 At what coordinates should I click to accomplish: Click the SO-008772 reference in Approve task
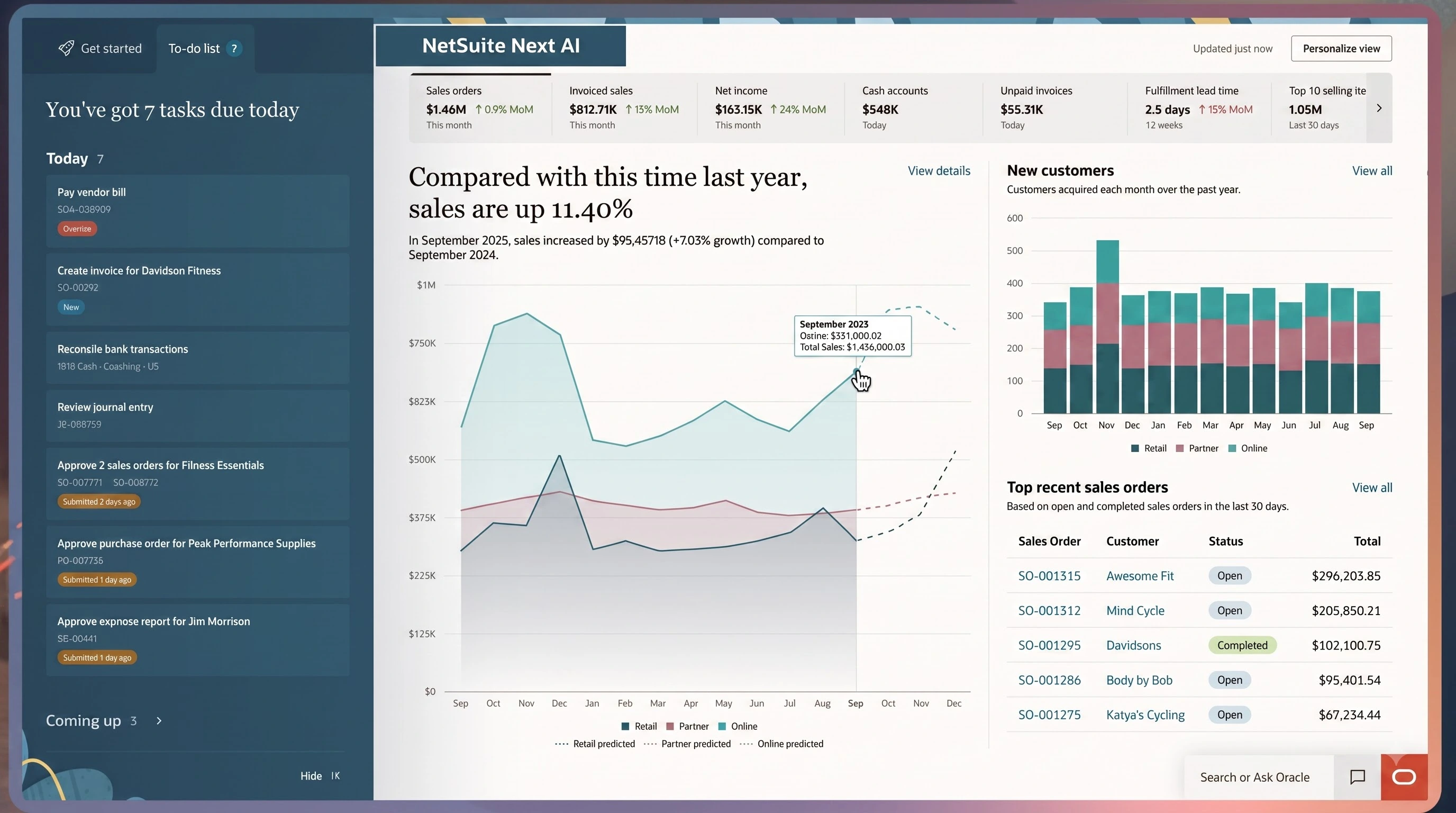tap(135, 482)
